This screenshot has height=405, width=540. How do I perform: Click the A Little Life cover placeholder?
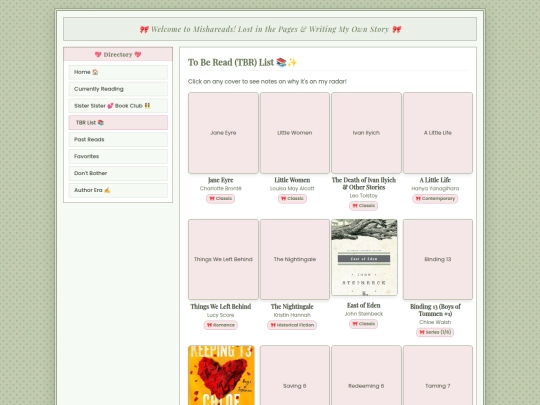click(x=438, y=133)
